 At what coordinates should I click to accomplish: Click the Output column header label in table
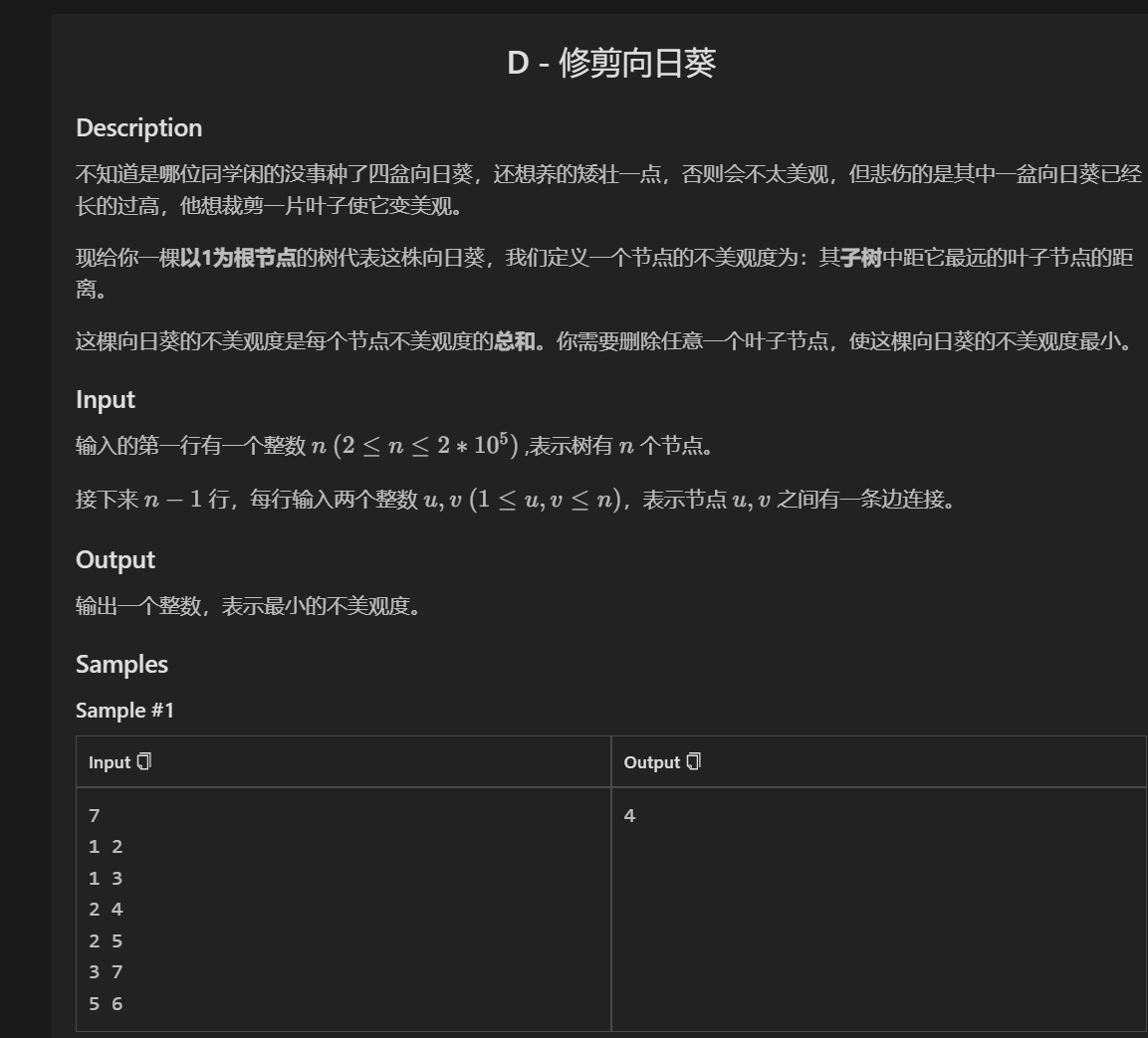651,762
